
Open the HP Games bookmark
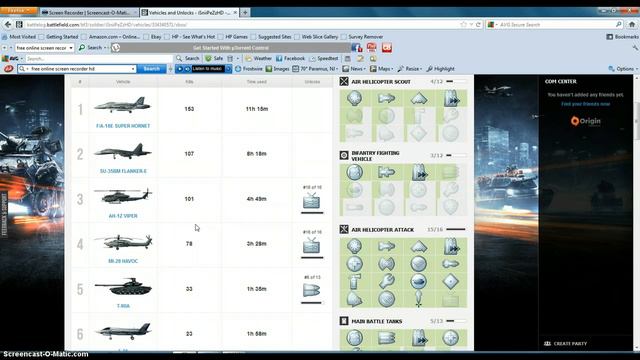click(232, 37)
